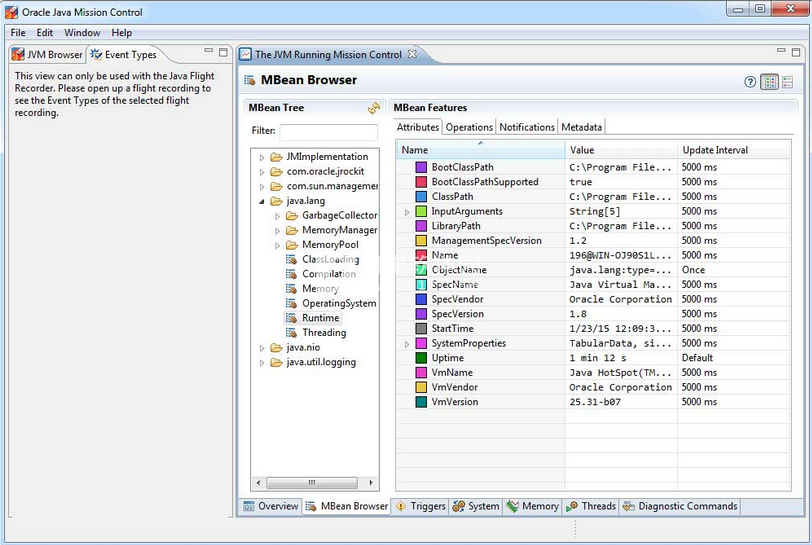Click the Threads tab icon
The width and height of the screenshot is (812, 545).
coord(572,507)
